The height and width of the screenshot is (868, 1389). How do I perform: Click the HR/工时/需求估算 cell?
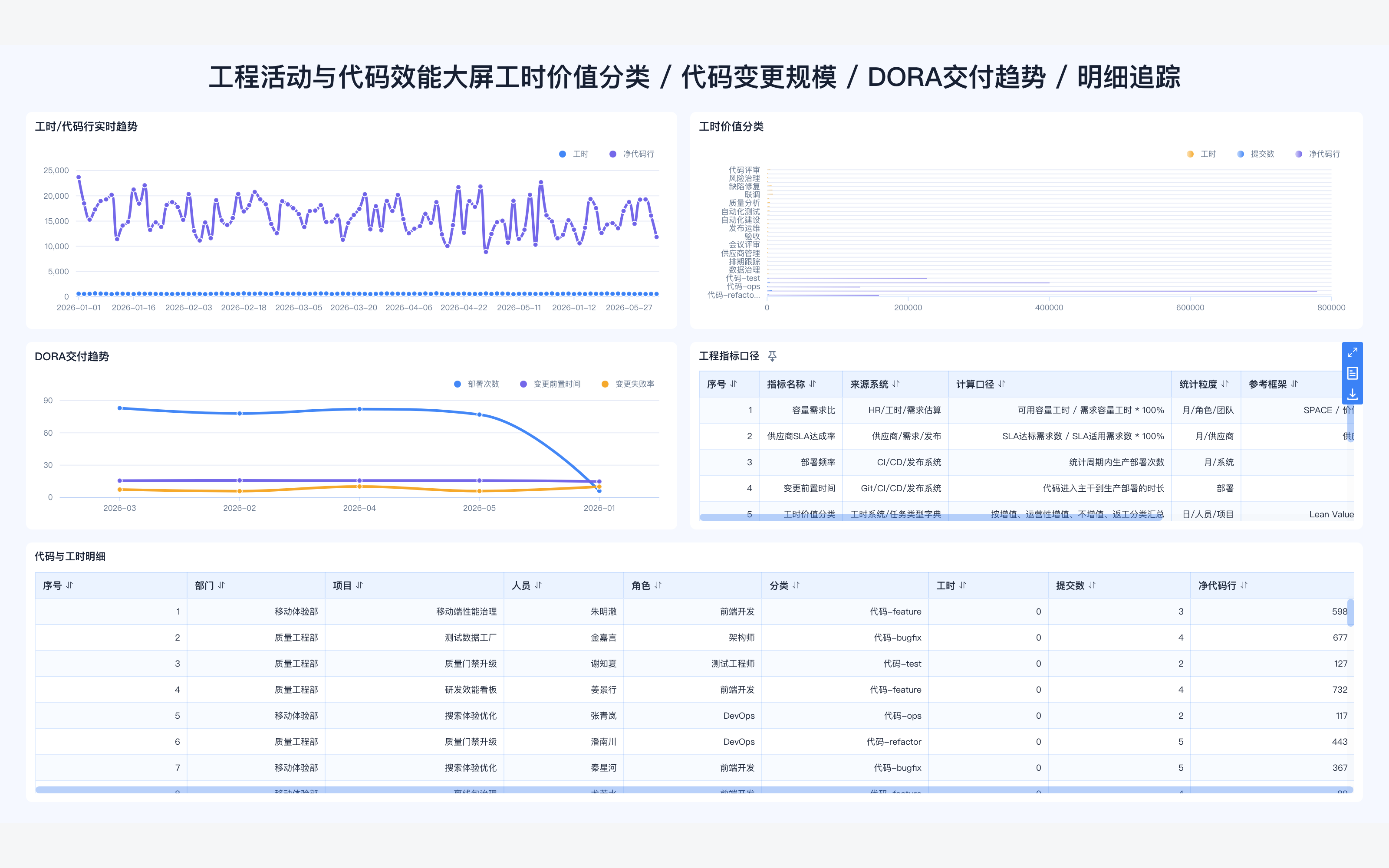coord(895,411)
